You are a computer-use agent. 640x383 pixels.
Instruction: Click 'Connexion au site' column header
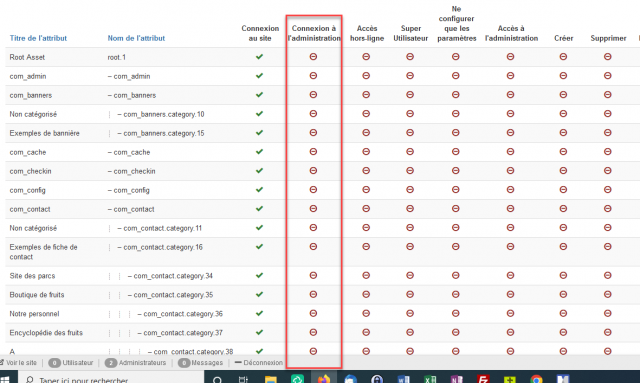point(260,33)
